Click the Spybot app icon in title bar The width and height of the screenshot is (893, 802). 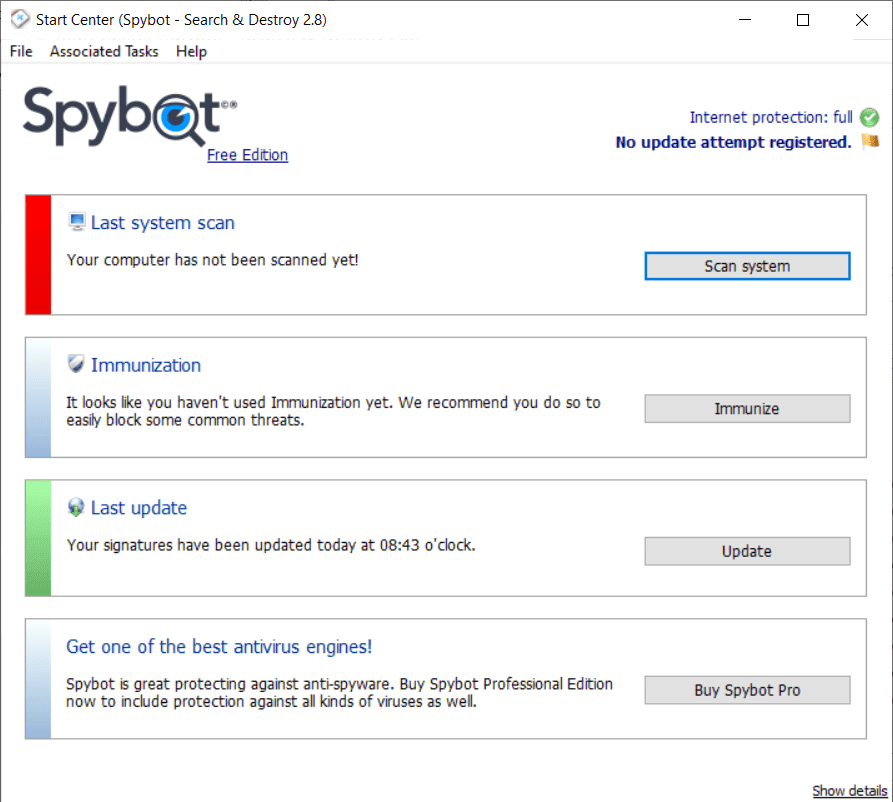click(x=20, y=19)
